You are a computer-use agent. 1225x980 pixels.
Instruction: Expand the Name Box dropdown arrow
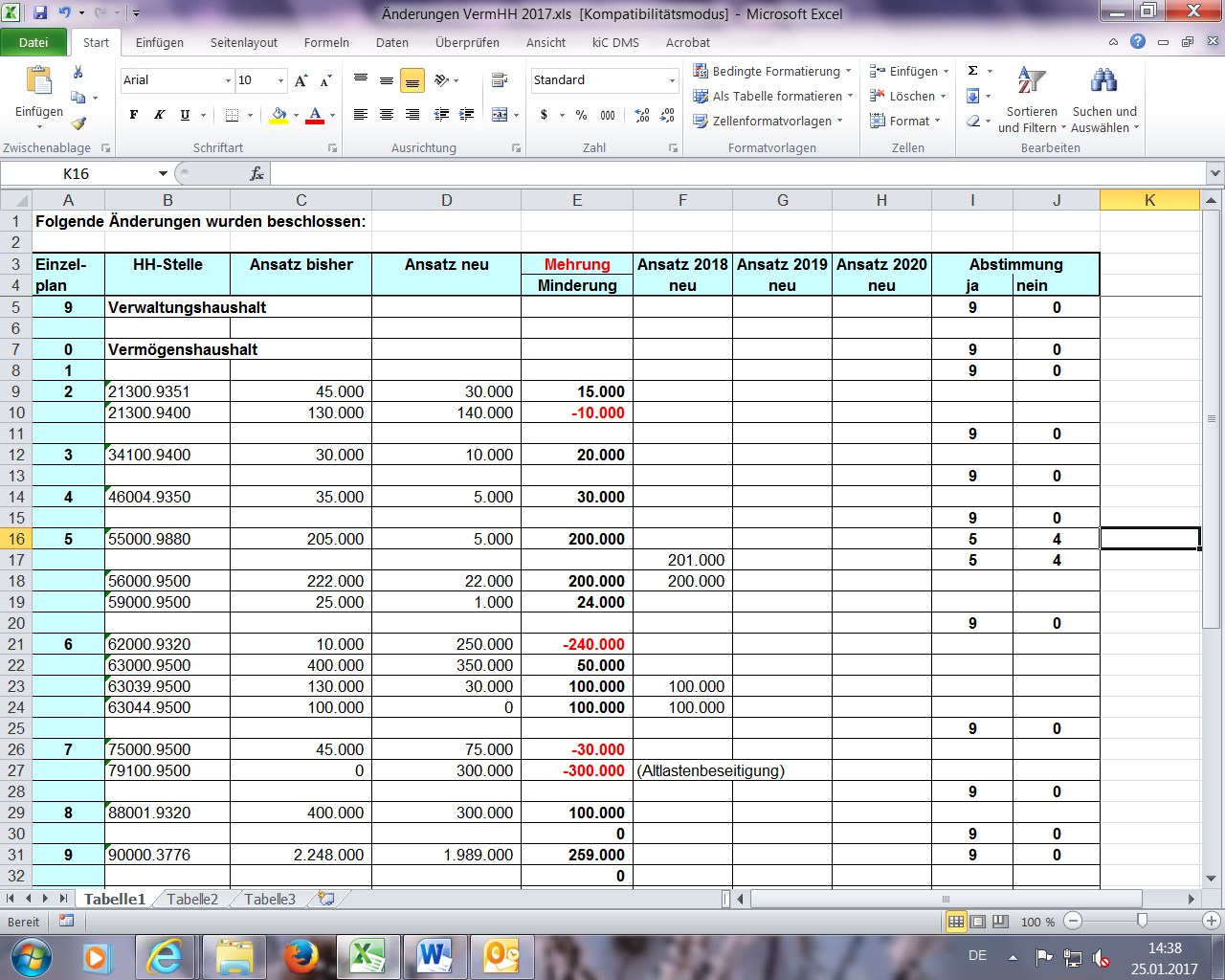[163, 173]
